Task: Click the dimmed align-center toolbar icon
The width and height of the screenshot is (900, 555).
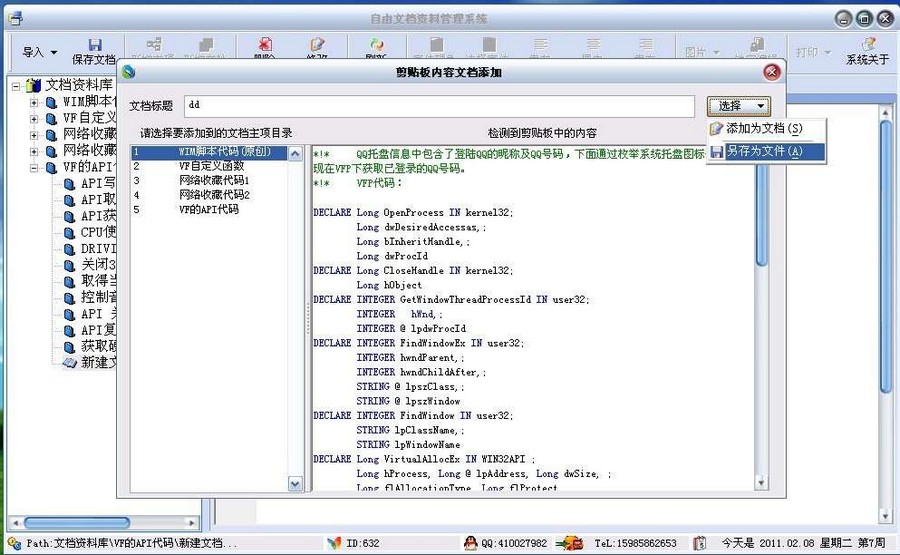Action: [593, 44]
